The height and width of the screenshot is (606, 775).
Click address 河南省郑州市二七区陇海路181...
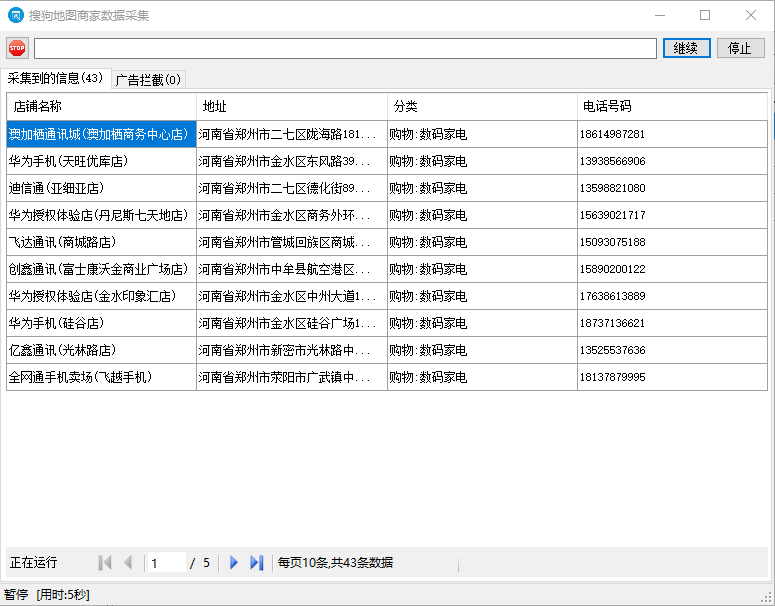point(287,134)
